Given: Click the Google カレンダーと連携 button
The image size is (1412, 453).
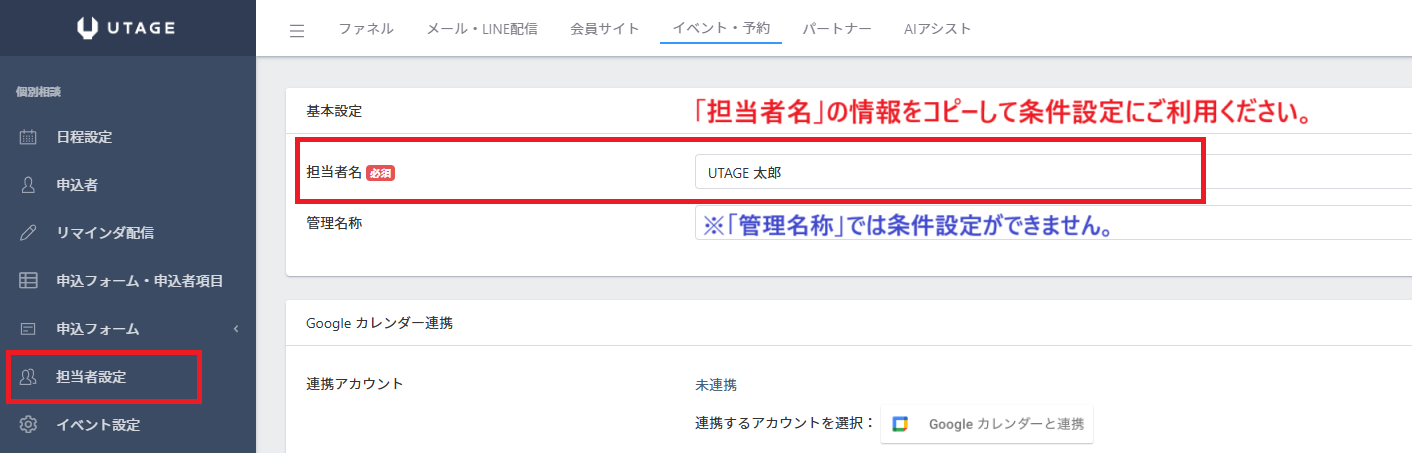Looking at the screenshot, I should 987,424.
